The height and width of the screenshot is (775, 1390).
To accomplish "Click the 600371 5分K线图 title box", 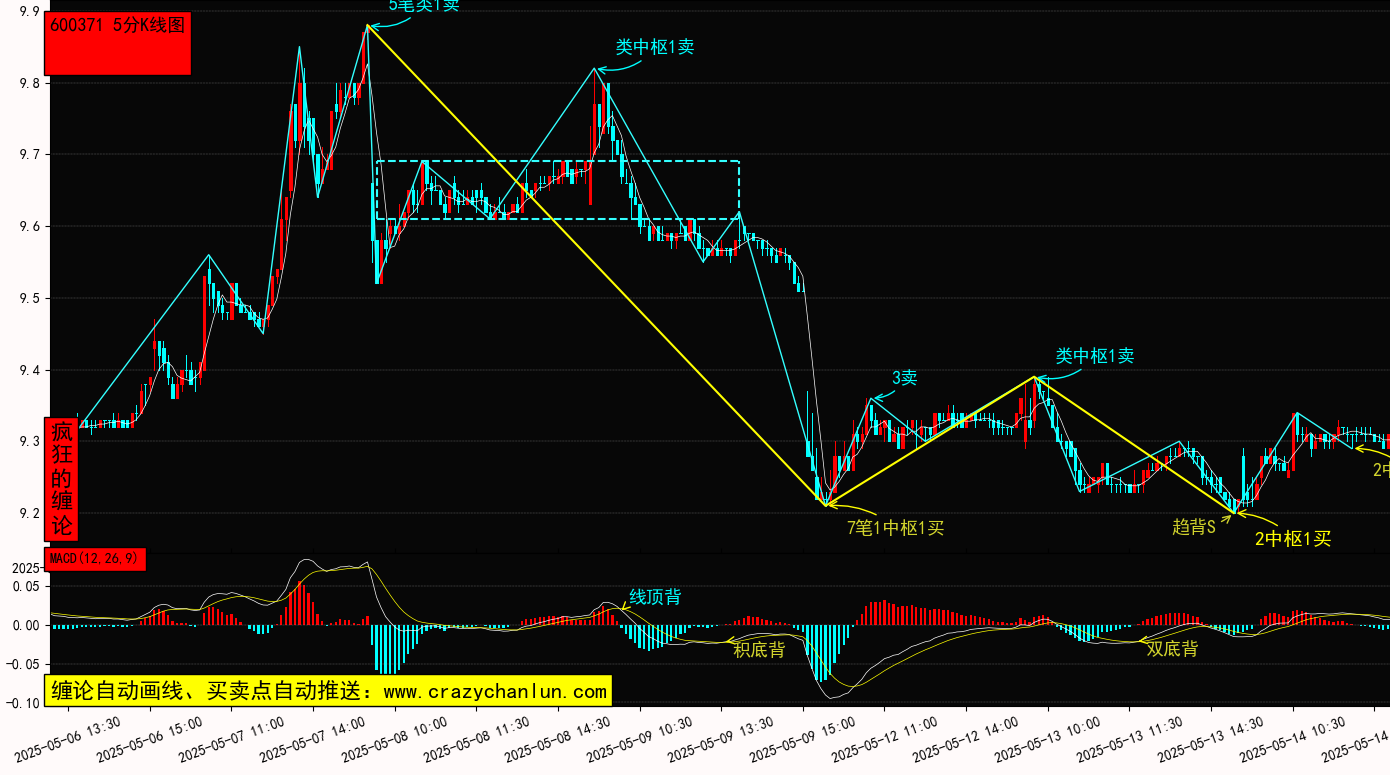I will coord(118,45).
